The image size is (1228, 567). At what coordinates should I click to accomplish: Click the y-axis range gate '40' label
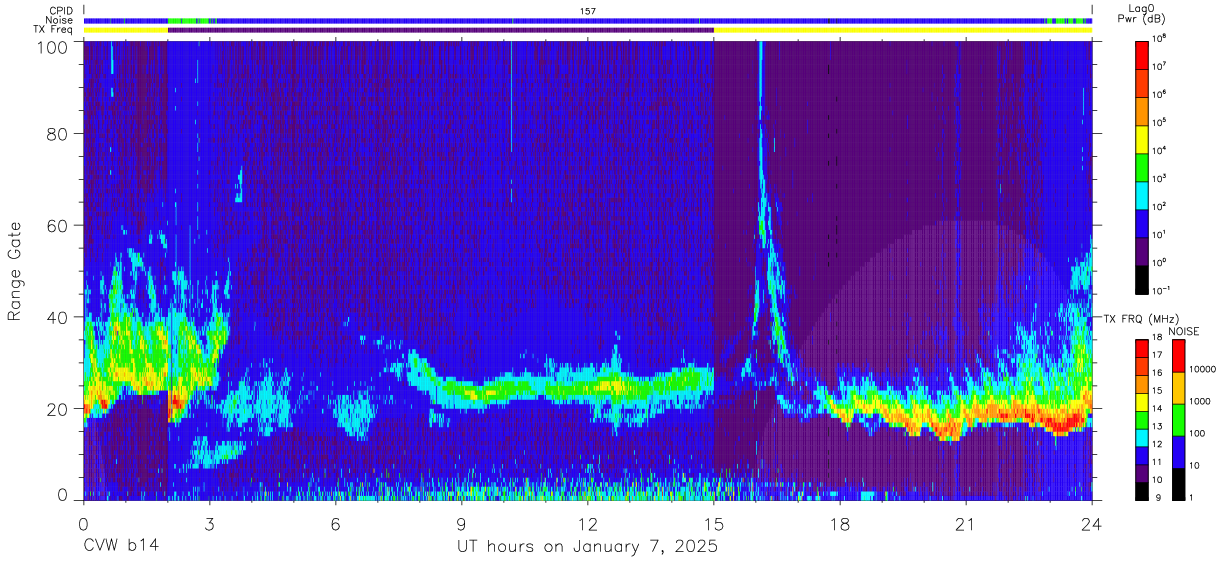[58, 317]
